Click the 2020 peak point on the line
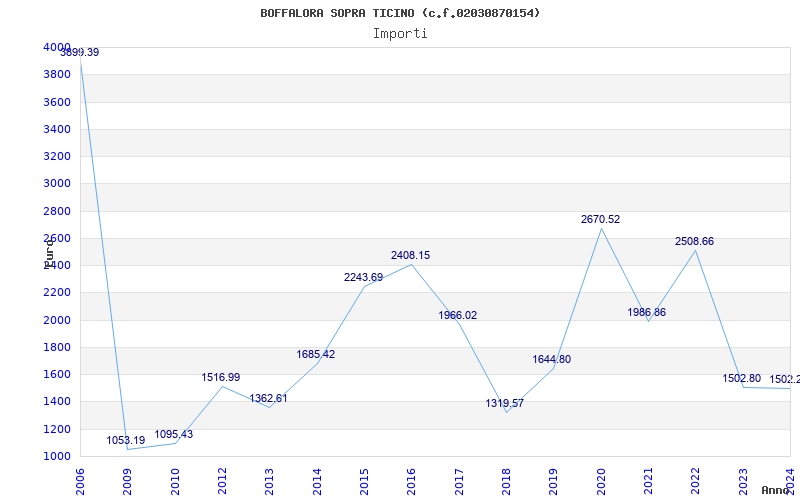Viewport: 800px width, 500px height. [601, 229]
